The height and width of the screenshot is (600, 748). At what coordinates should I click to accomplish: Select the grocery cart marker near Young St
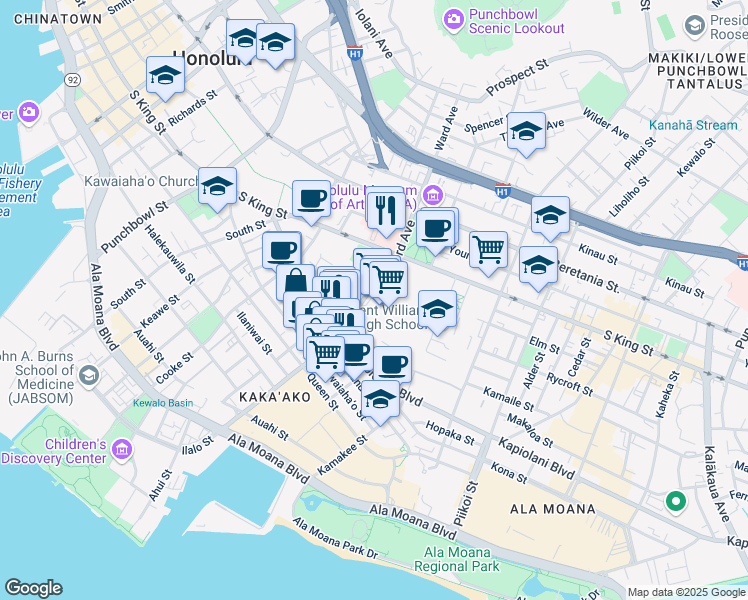pos(488,251)
